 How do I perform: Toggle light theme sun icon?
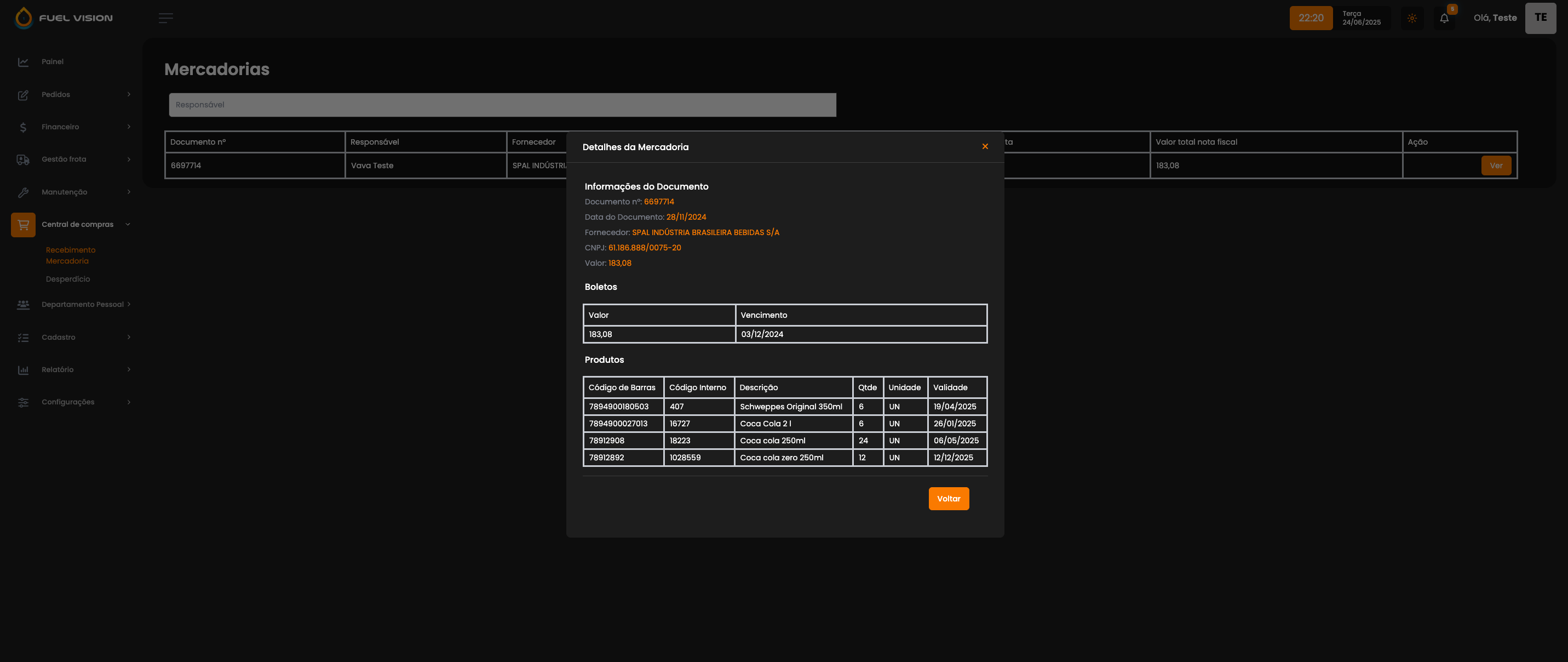tap(1412, 18)
